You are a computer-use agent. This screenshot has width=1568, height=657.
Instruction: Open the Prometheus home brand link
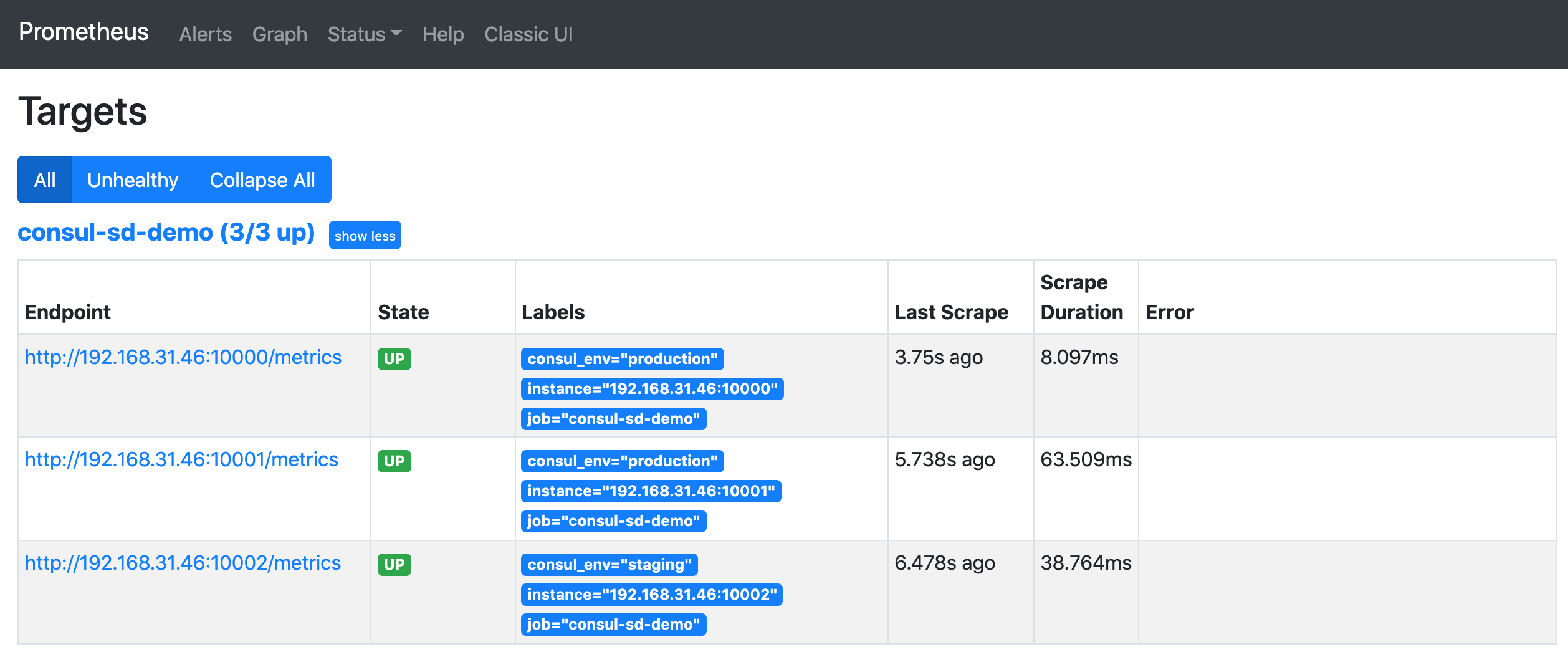[x=84, y=32]
